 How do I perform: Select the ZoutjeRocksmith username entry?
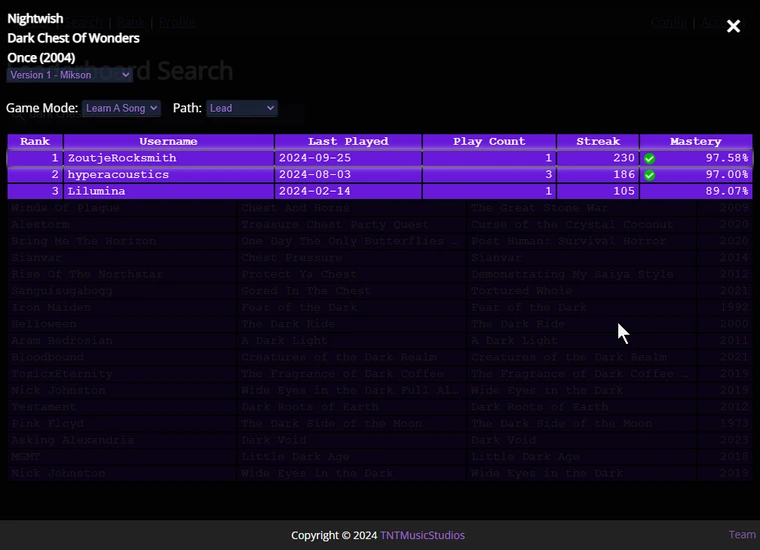click(121, 158)
